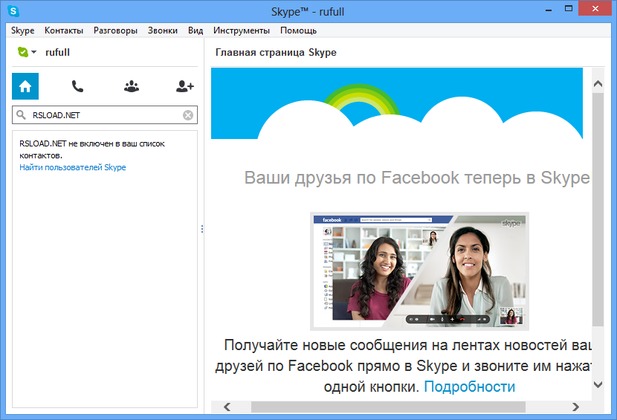Click the 'не включен в ваш список' message
Image resolution: width=617 pixels, height=420 pixels.
pos(92,149)
